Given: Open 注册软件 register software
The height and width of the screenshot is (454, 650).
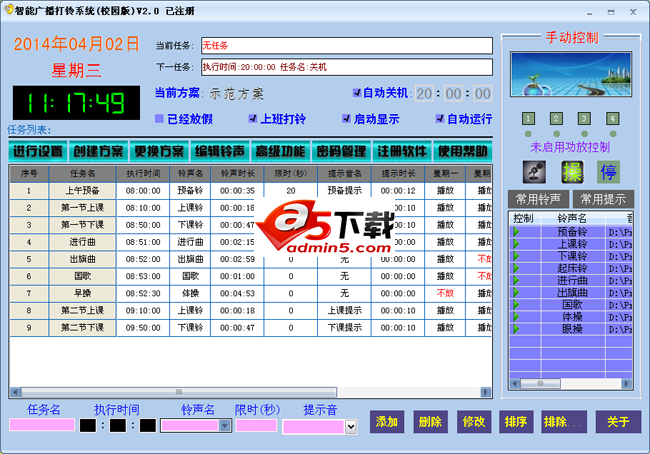Looking at the screenshot, I should [x=402, y=151].
